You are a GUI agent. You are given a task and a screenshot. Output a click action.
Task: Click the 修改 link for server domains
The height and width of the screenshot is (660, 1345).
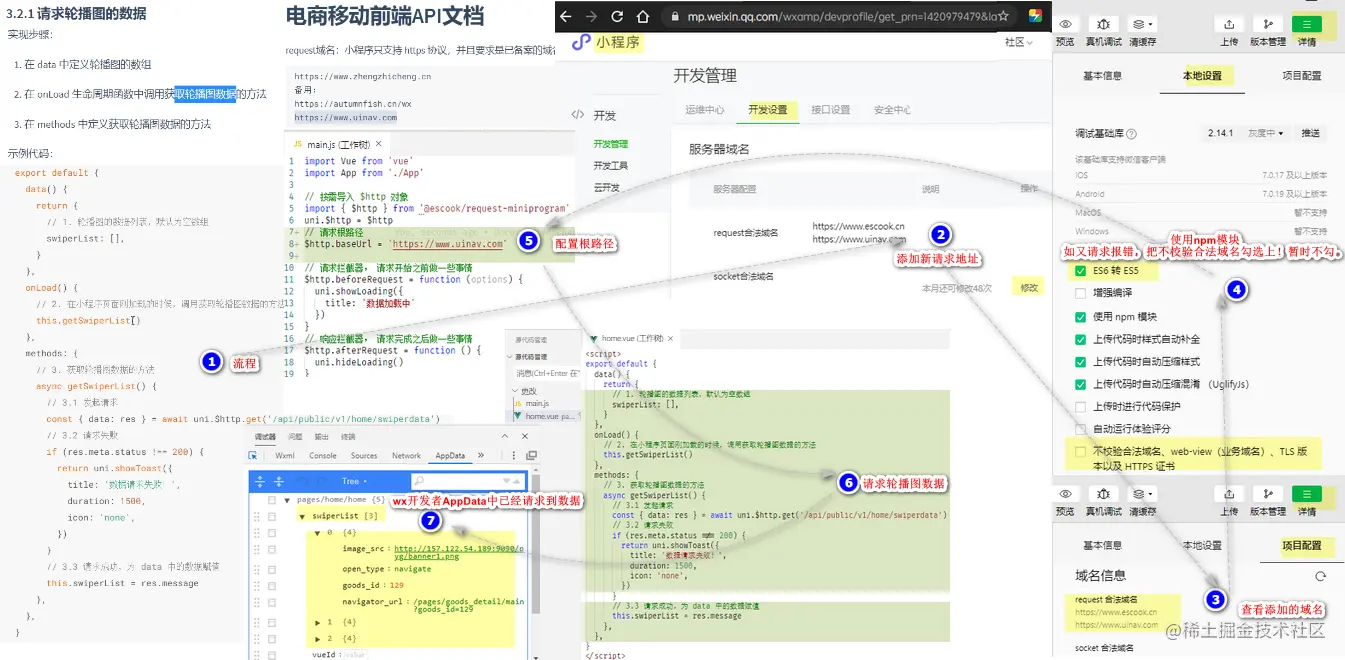1029,287
